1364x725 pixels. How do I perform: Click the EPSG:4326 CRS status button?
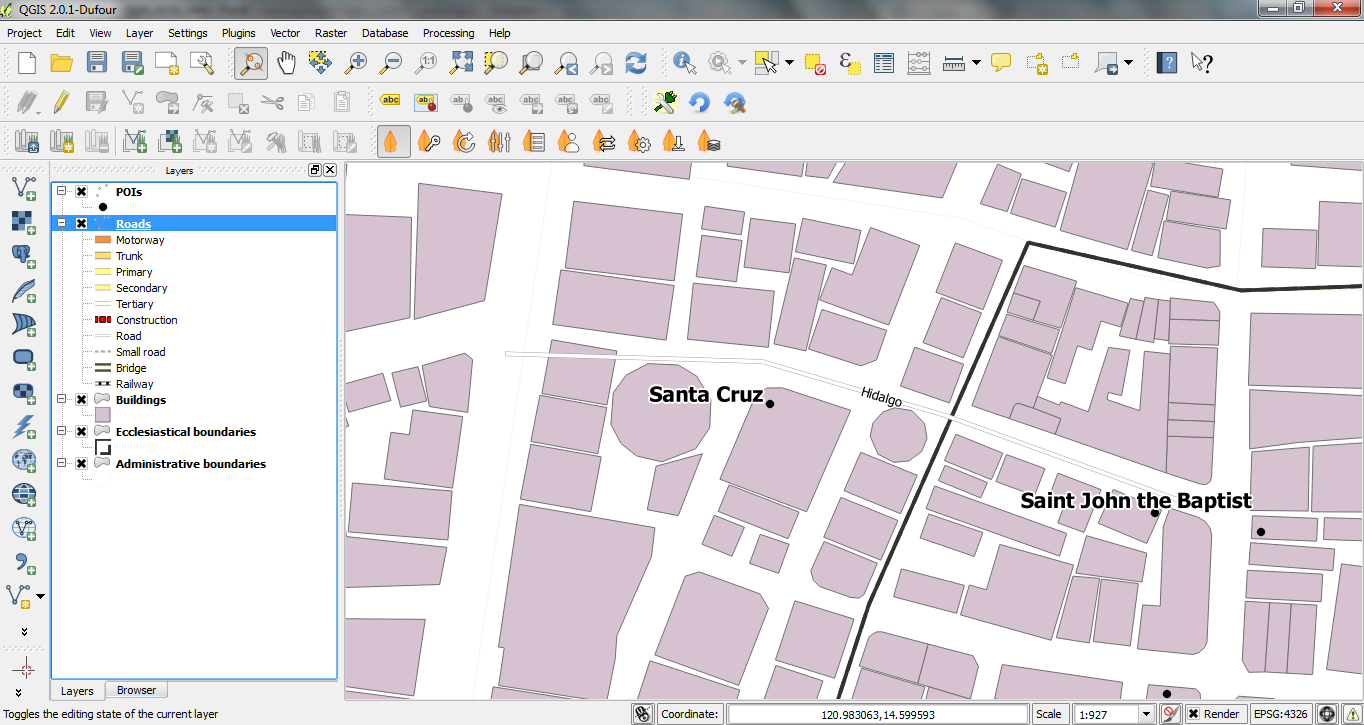point(1281,714)
